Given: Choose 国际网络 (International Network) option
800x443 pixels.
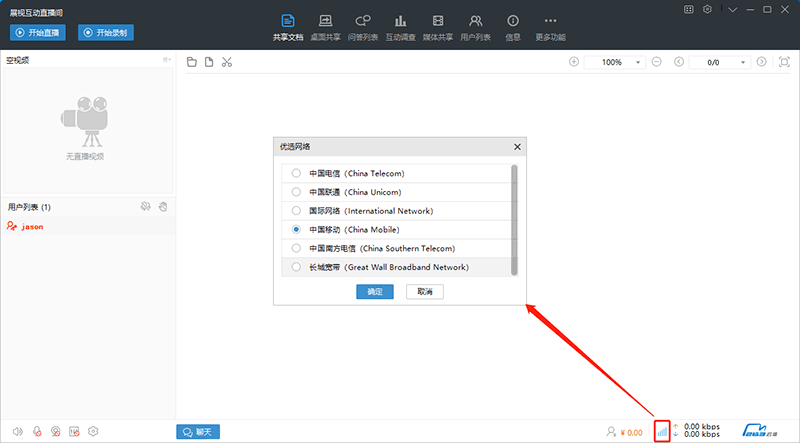Looking at the screenshot, I should click(295, 211).
